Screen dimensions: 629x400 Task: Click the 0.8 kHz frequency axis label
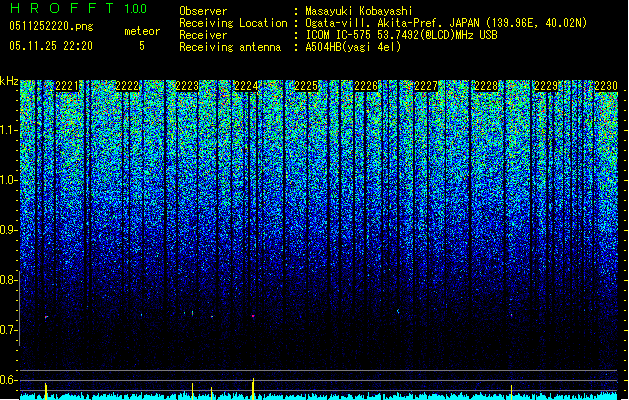[x=8, y=280]
